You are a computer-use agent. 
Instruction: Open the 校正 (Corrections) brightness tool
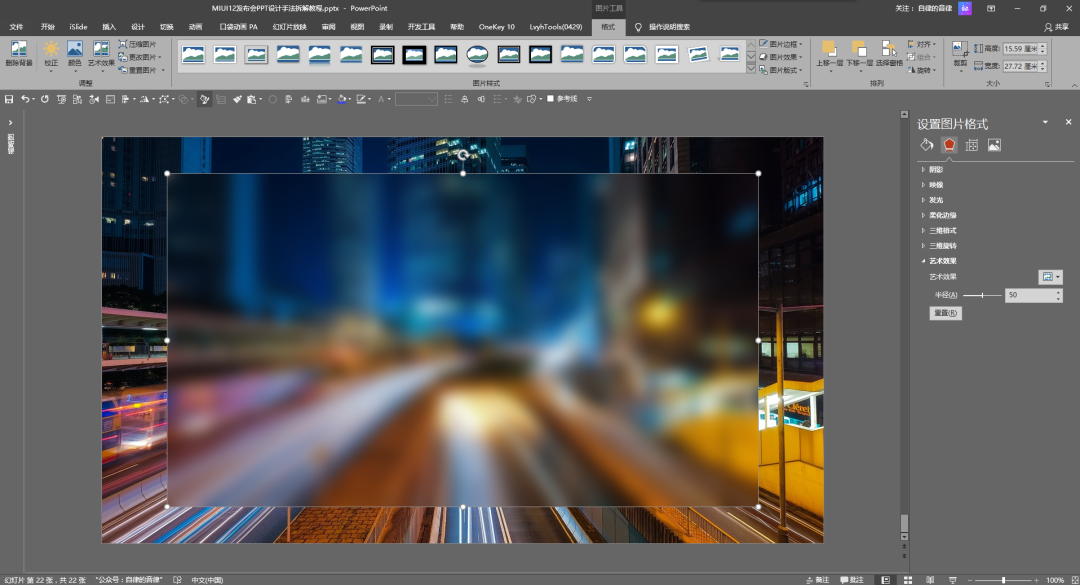pyautogui.click(x=51, y=50)
